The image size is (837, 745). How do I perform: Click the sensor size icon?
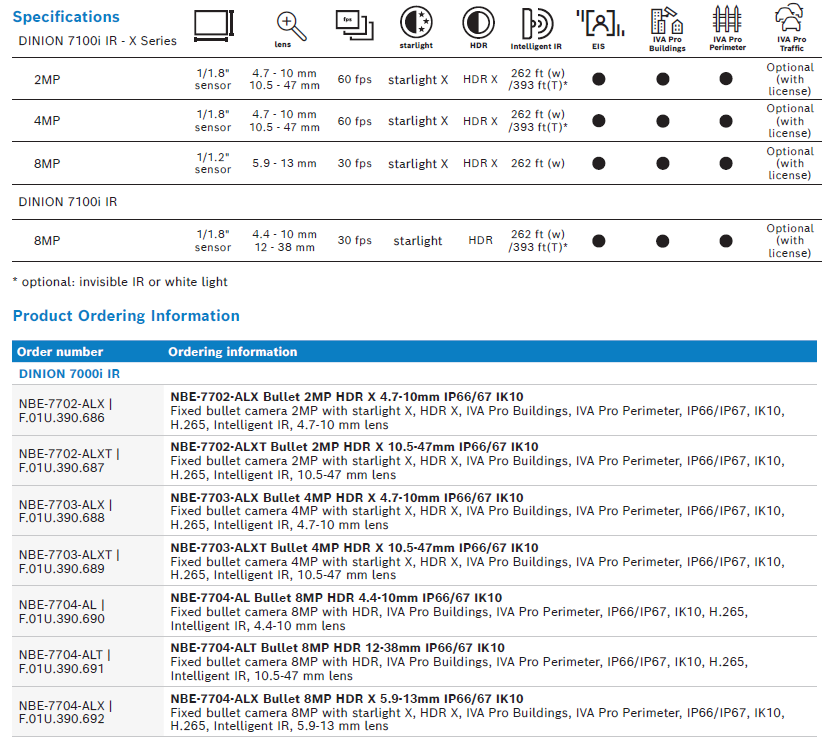(213, 24)
